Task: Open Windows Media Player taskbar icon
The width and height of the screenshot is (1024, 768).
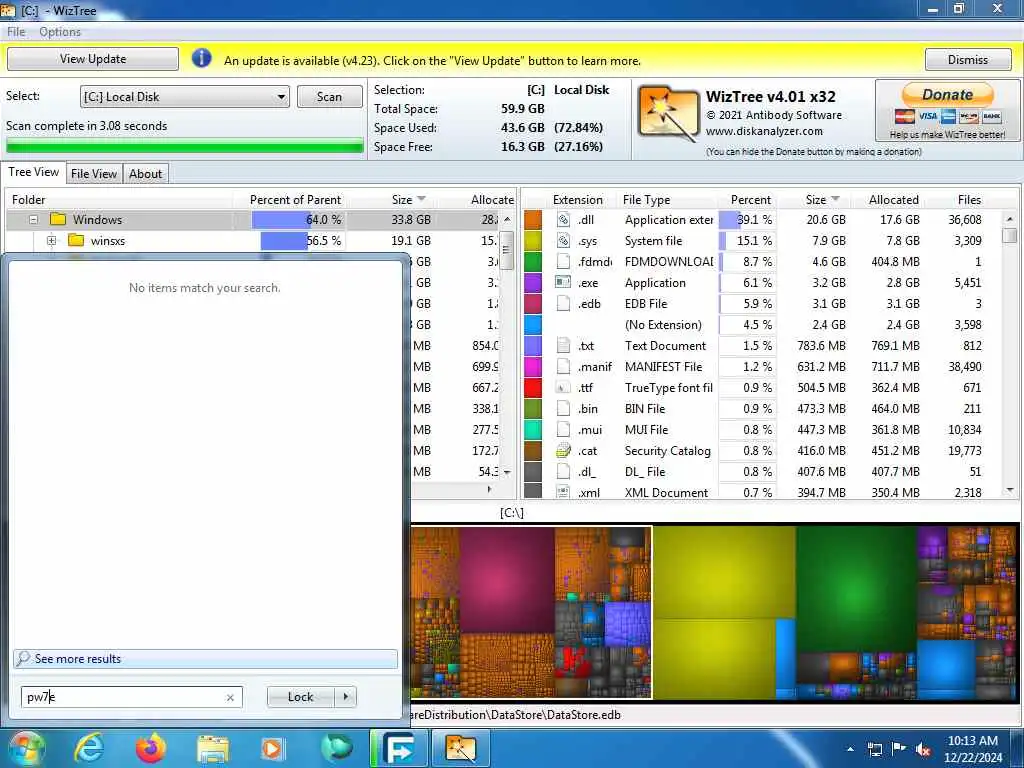Action: tap(272, 748)
